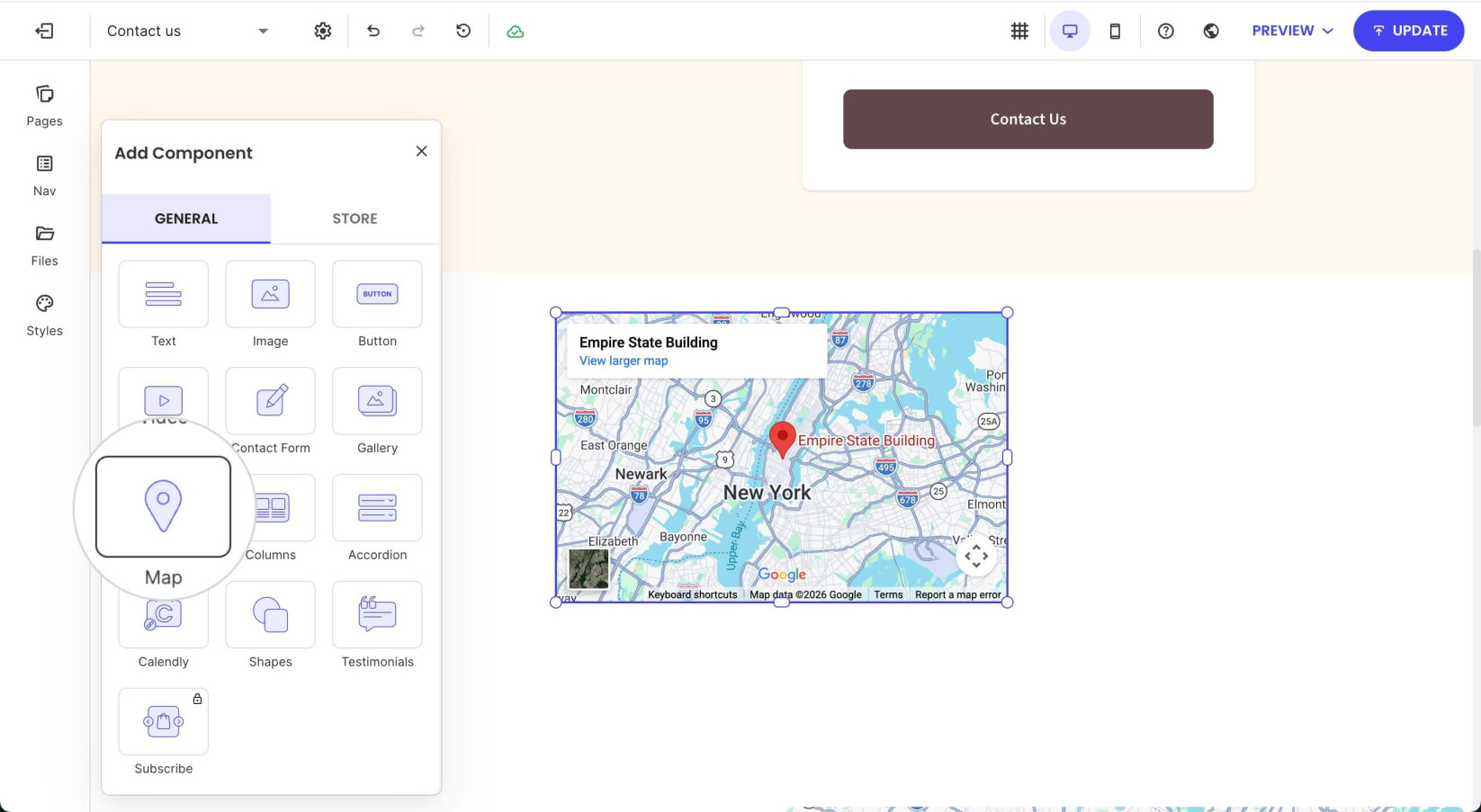Toggle the grid overlay icon
1481x812 pixels.
1019,31
